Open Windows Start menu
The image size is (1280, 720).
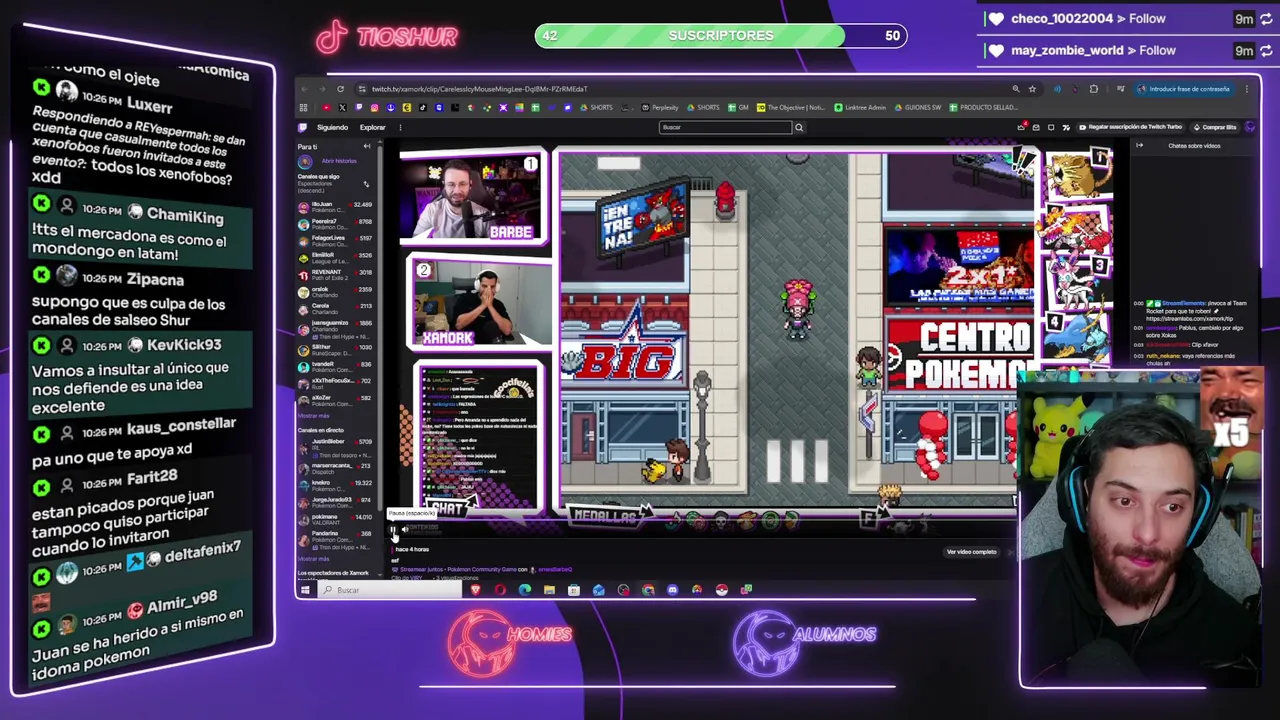tap(305, 590)
